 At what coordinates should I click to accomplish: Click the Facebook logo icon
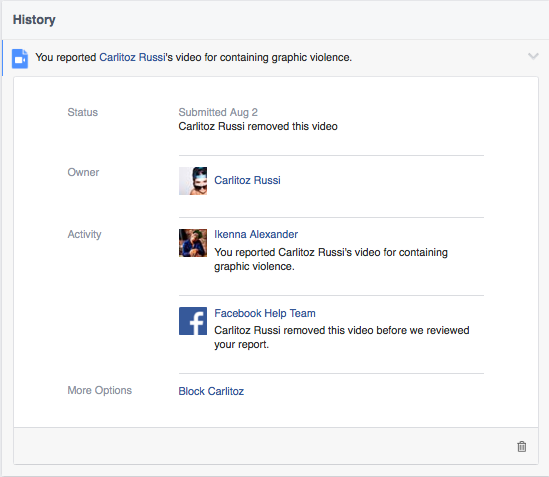(193, 321)
